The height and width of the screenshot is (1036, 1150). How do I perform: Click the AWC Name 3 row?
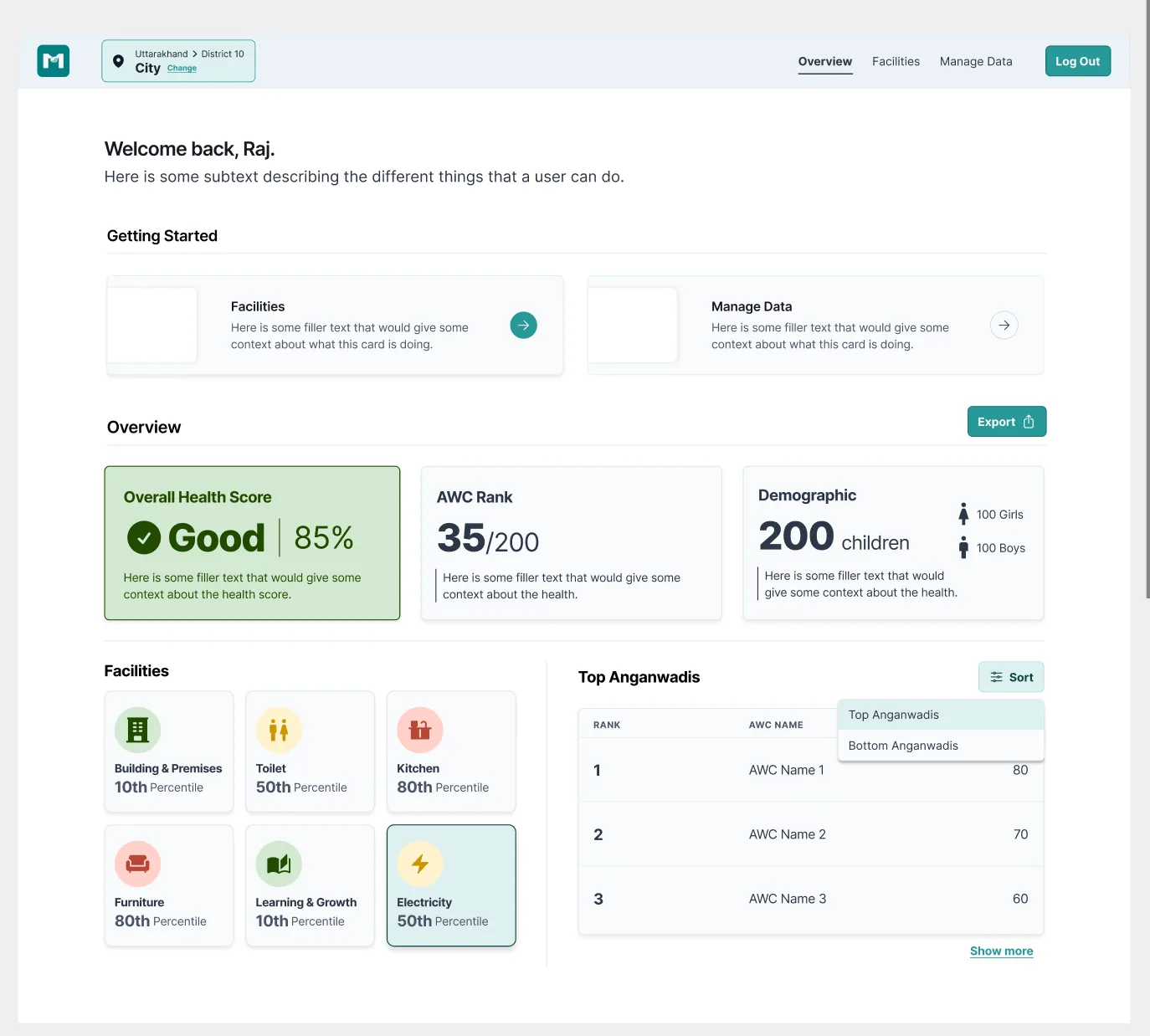point(811,900)
